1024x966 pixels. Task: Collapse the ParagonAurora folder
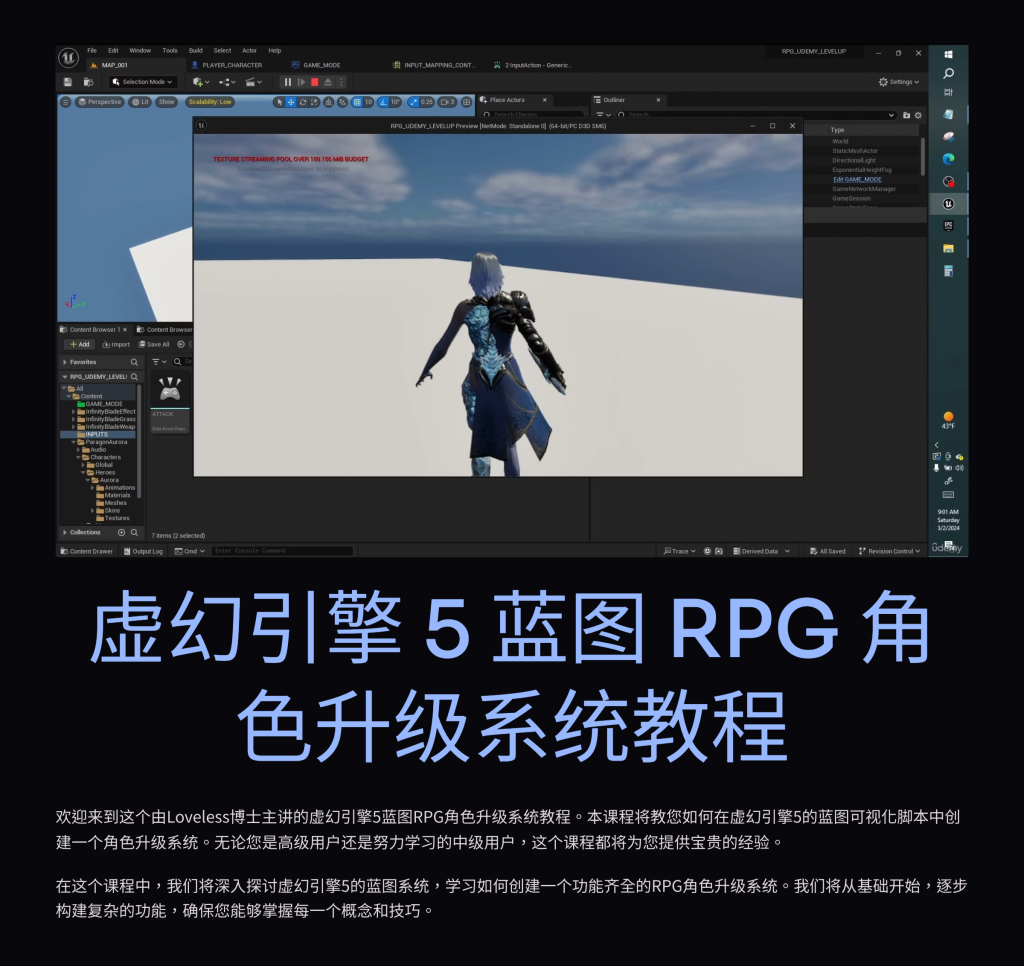click(x=73, y=442)
